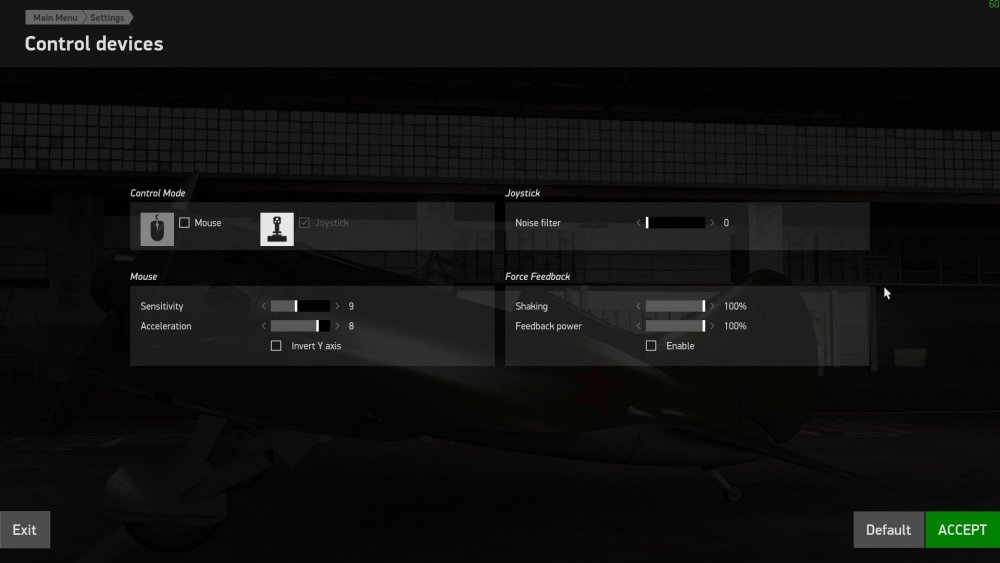
Task: Go back to Main Menu breadcrumb
Action: pos(54,17)
